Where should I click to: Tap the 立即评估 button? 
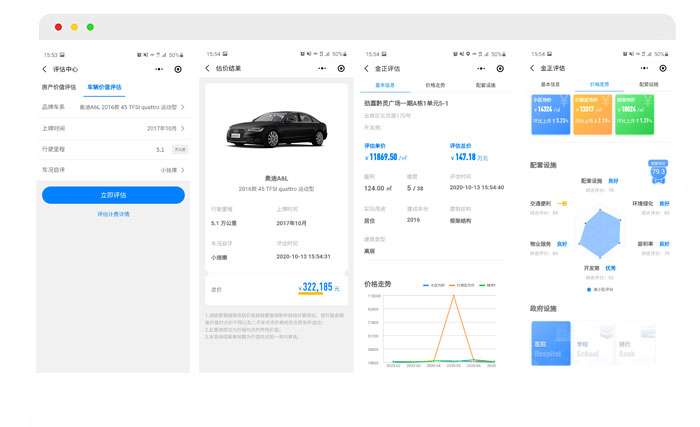tap(113, 195)
